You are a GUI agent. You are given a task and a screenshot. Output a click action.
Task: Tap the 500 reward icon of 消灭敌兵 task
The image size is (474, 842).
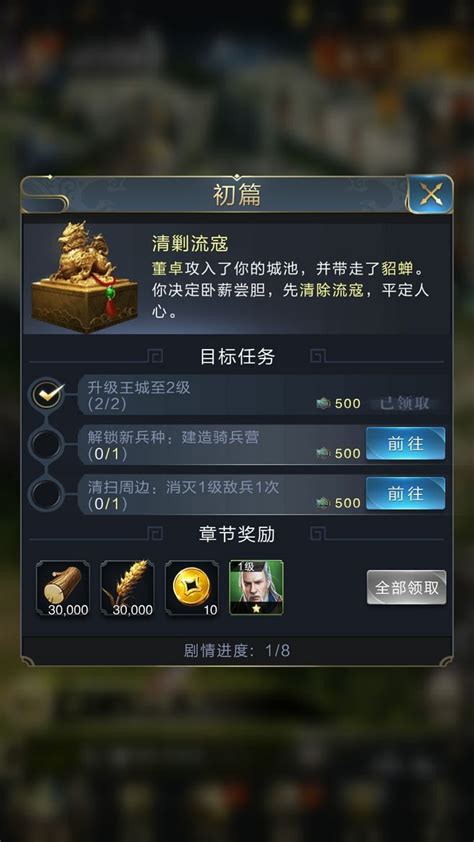click(x=324, y=503)
